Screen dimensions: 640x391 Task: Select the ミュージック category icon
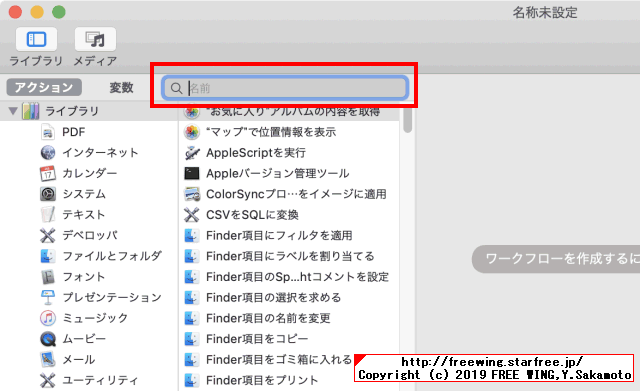point(48,318)
